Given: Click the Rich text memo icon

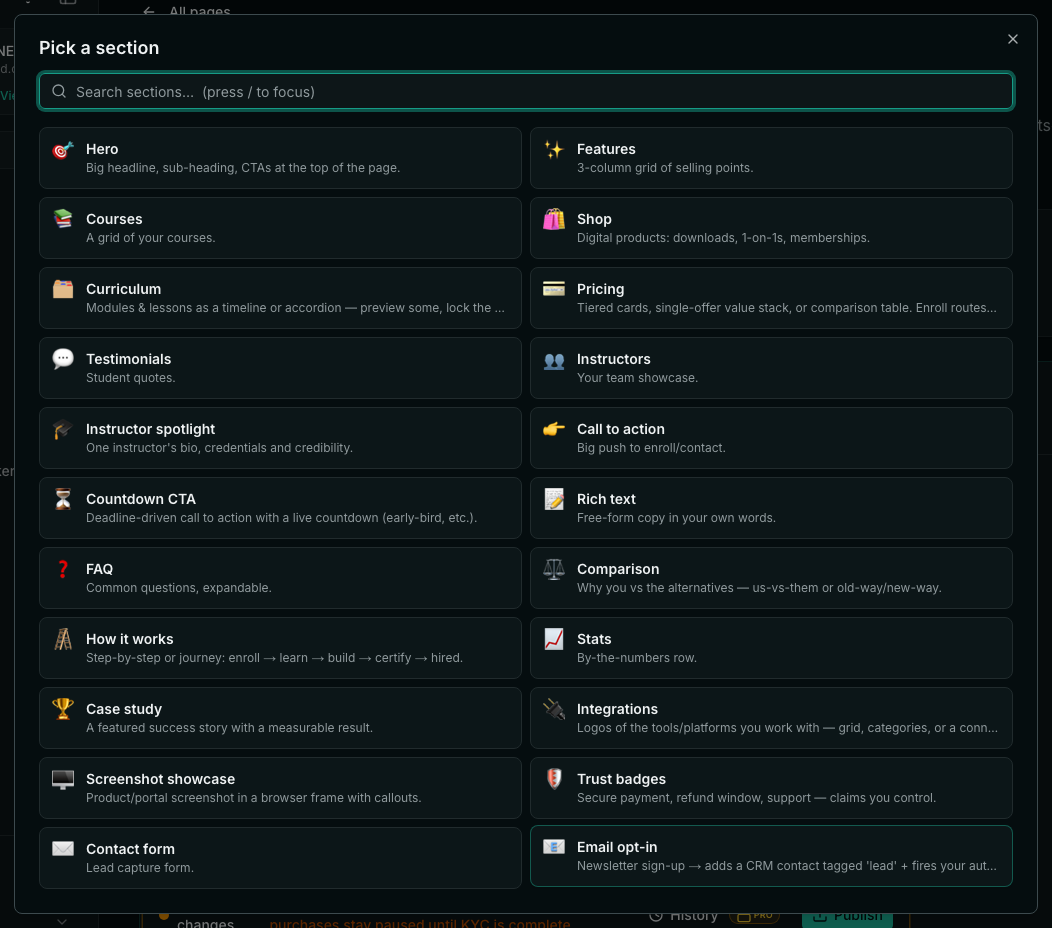Looking at the screenshot, I should click(x=554, y=499).
